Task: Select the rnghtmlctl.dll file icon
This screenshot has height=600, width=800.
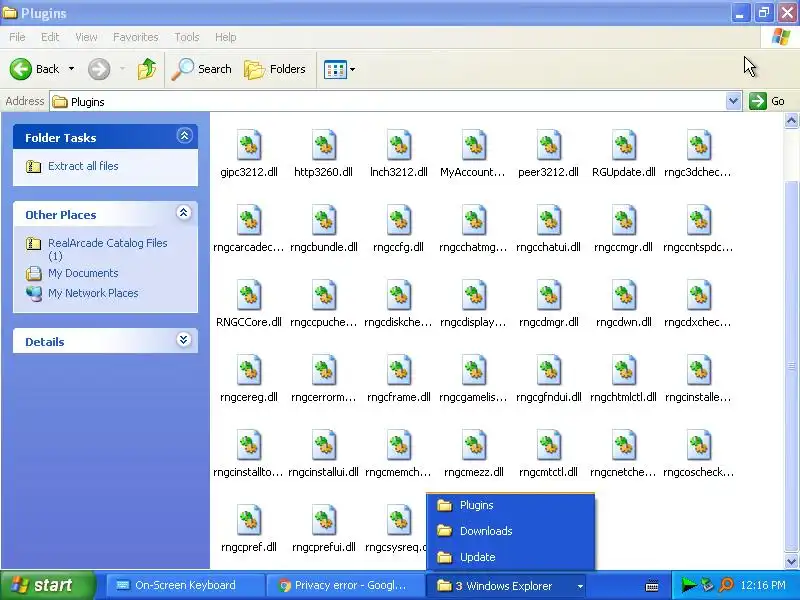Action: coord(624,370)
